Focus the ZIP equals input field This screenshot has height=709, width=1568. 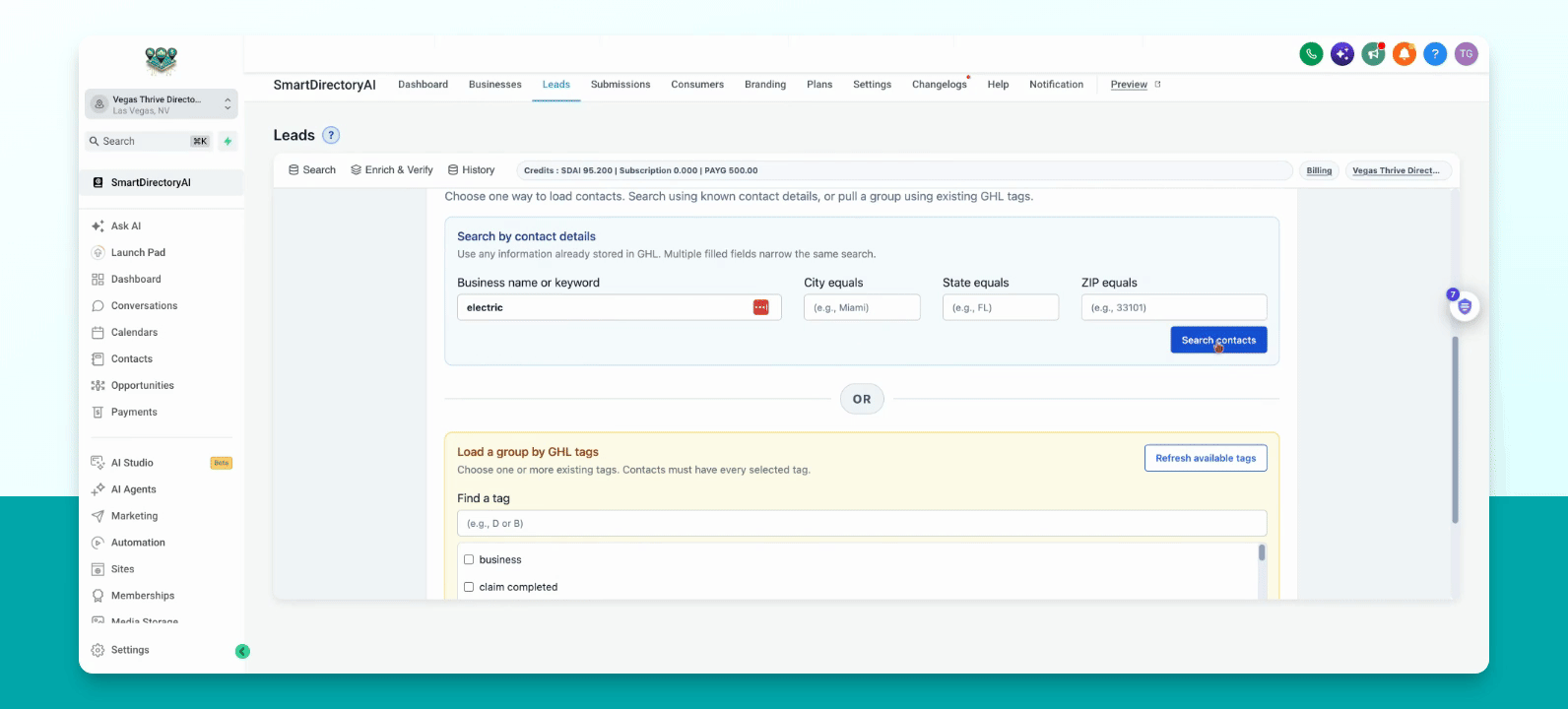point(1174,307)
